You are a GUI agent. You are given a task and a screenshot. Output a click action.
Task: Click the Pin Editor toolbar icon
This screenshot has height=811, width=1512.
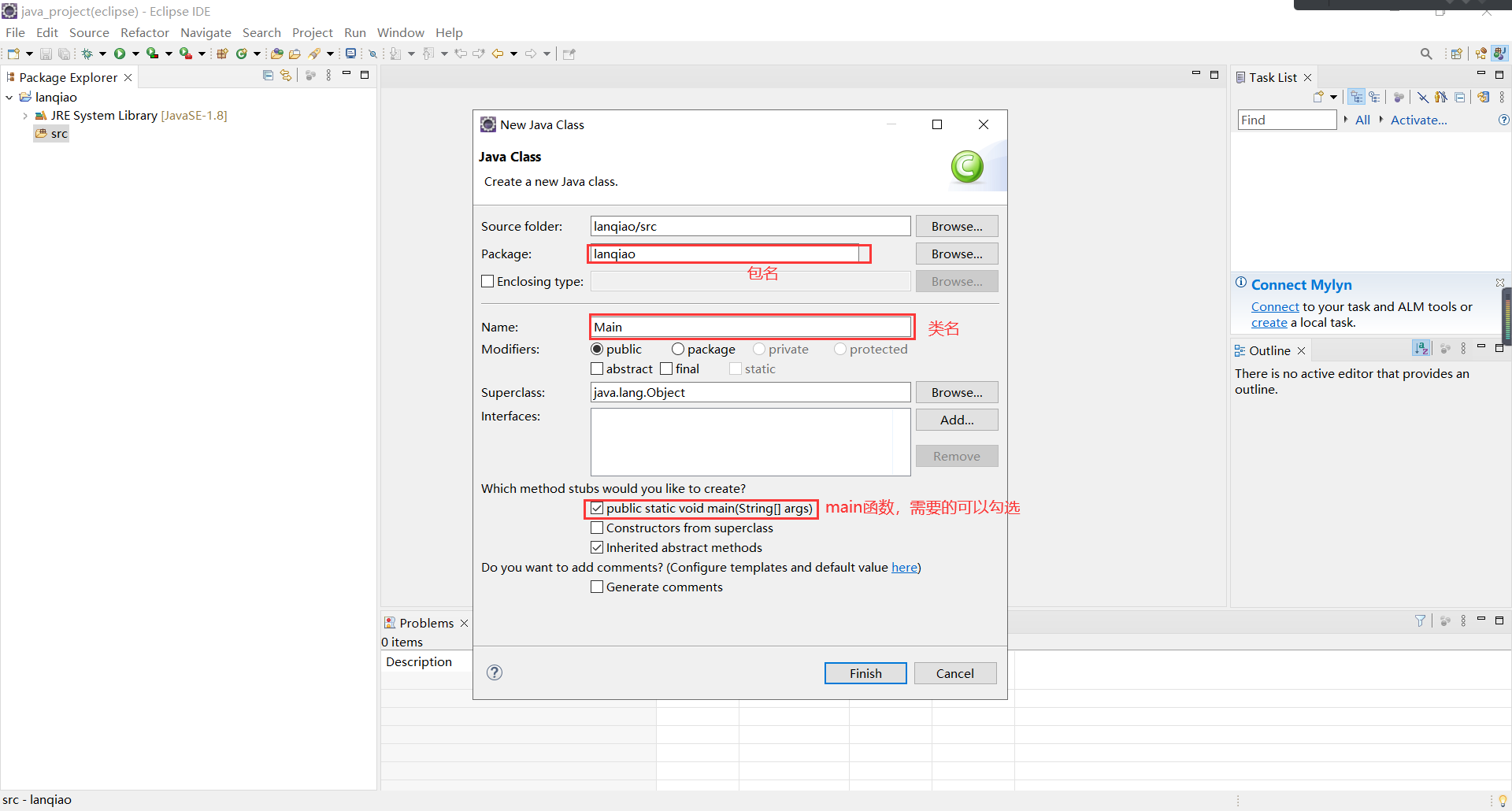569,54
